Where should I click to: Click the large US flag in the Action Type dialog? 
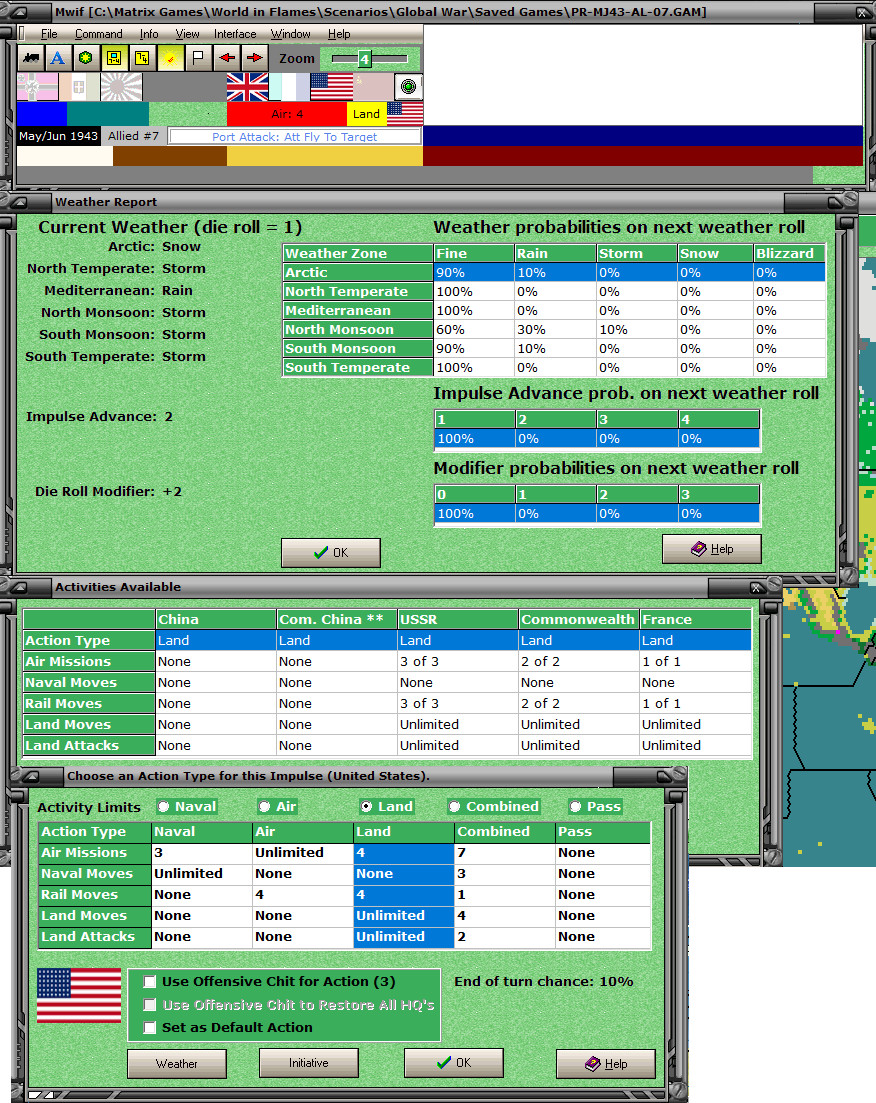pyautogui.click(x=79, y=995)
